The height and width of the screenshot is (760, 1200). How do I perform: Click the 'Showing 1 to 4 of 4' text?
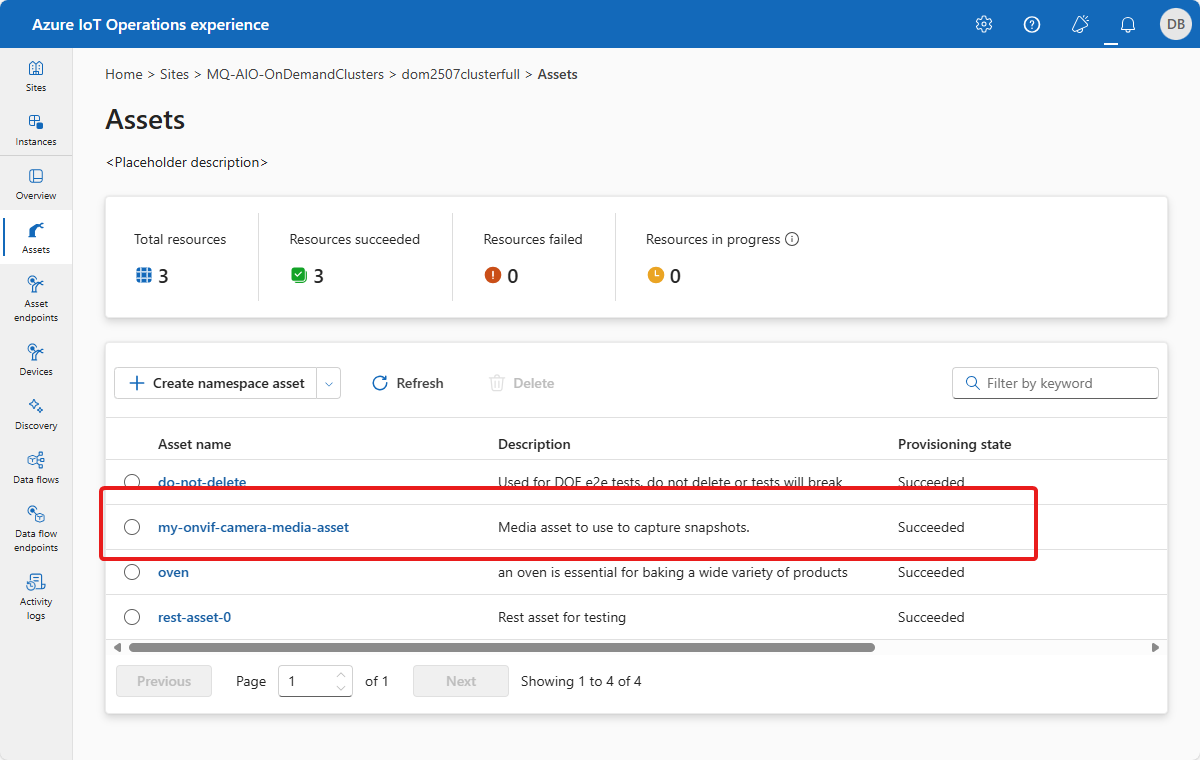pyautogui.click(x=581, y=681)
